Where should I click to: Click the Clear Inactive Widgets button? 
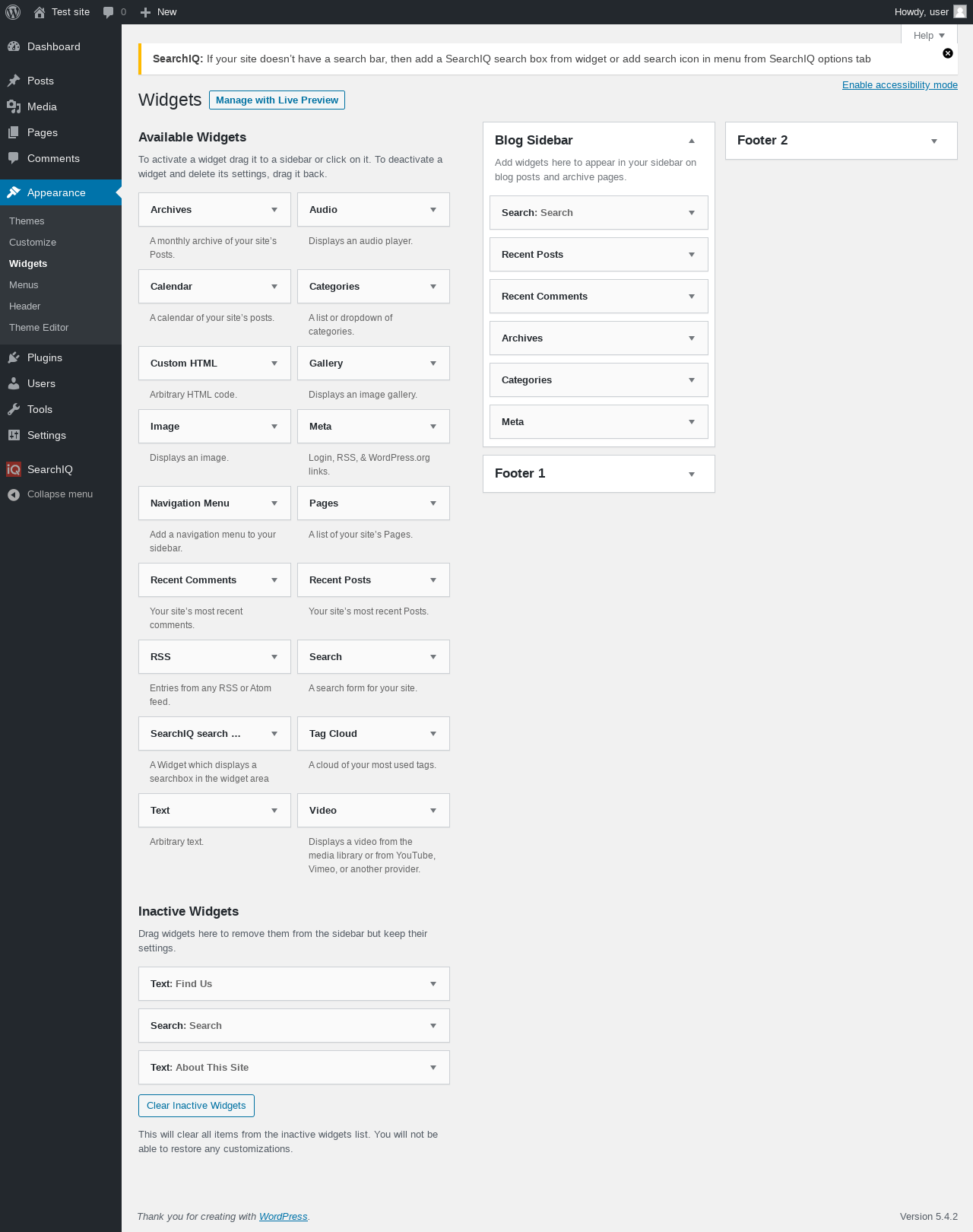click(196, 1106)
